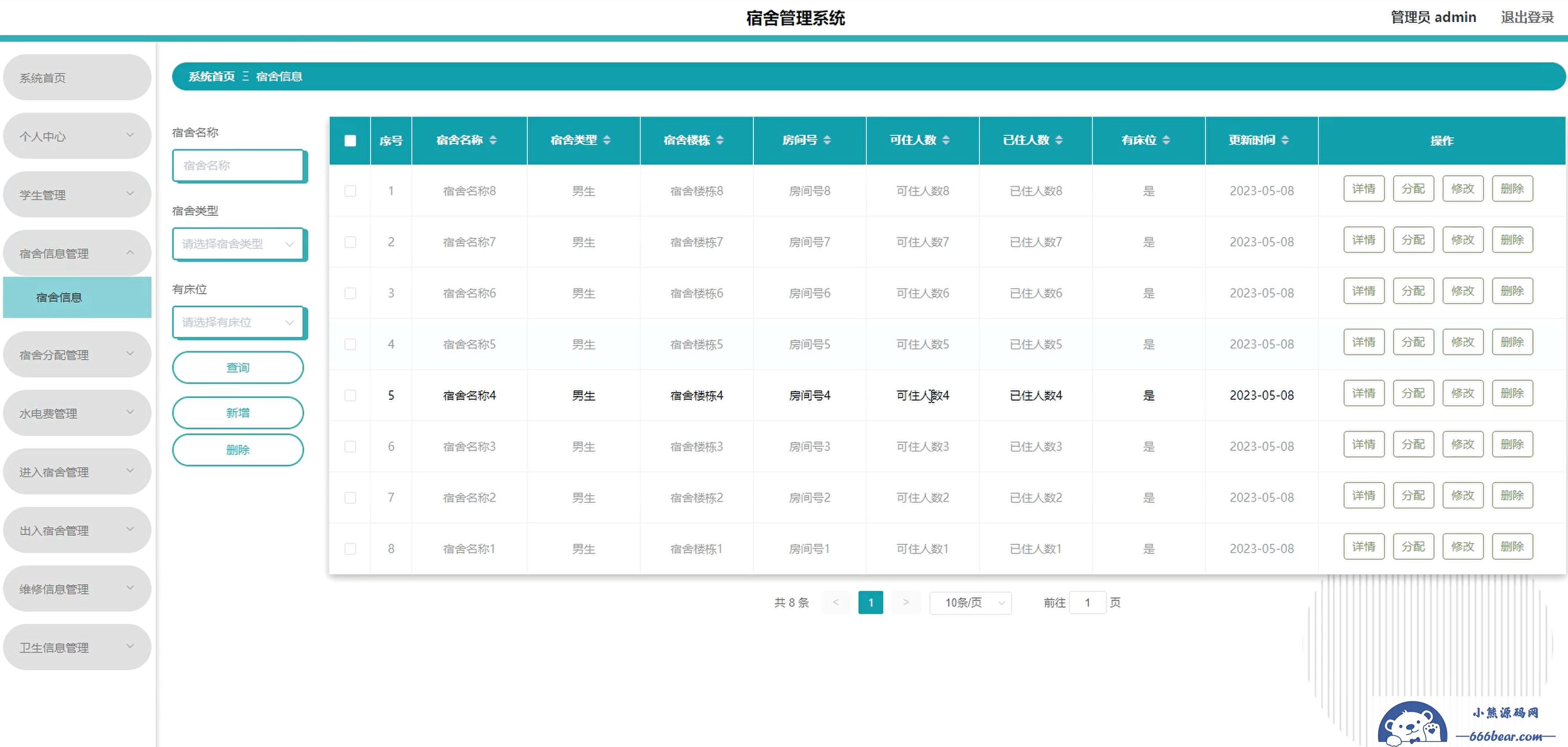1568x747 pixels.
Task: Click 修改 for 宿舍名称6
Action: (x=1463, y=291)
